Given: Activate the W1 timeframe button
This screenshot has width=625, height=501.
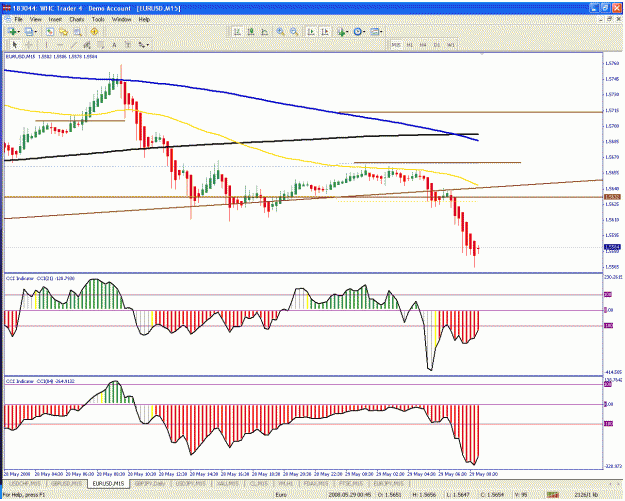Looking at the screenshot, I should 450,45.
